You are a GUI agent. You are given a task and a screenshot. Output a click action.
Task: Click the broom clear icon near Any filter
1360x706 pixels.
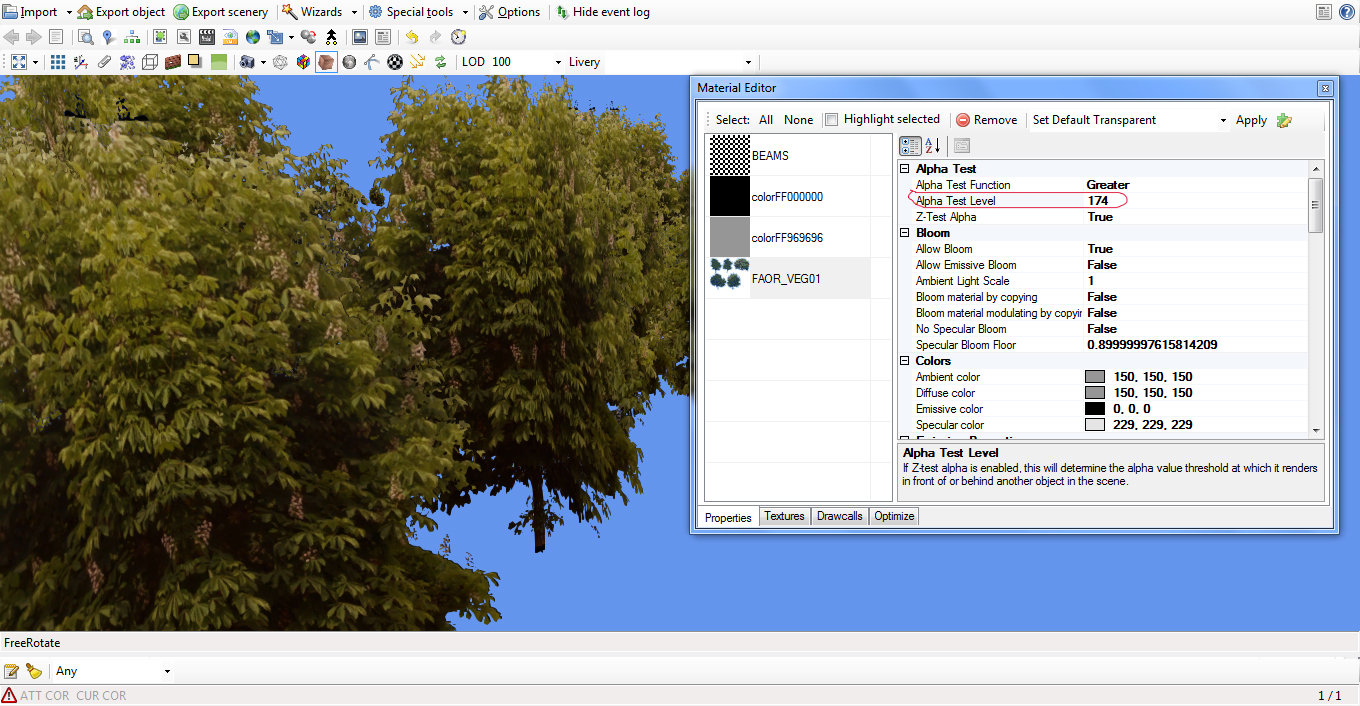click(x=34, y=671)
